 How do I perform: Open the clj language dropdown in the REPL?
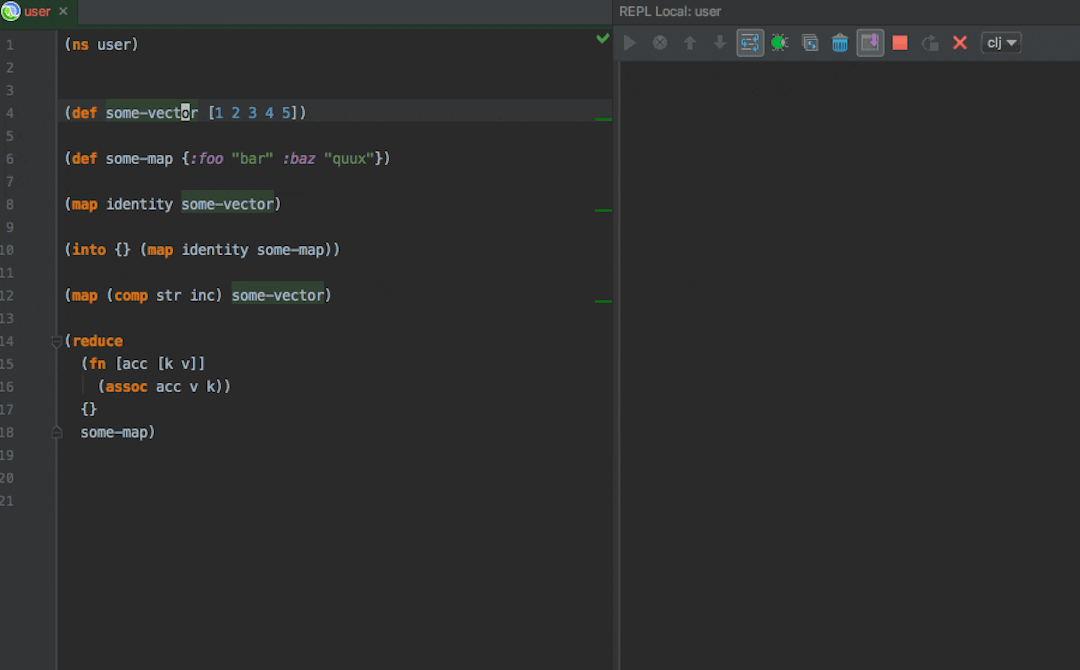(x=1000, y=42)
